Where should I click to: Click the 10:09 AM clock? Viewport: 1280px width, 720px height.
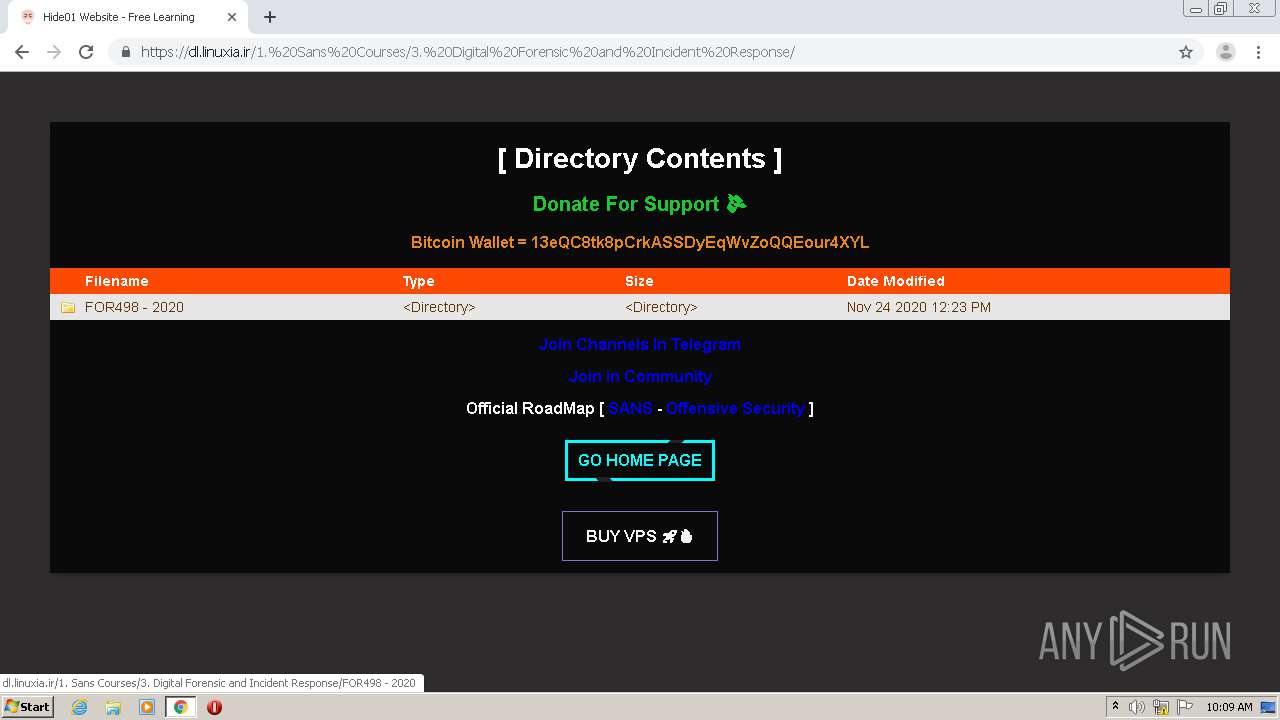click(1229, 707)
